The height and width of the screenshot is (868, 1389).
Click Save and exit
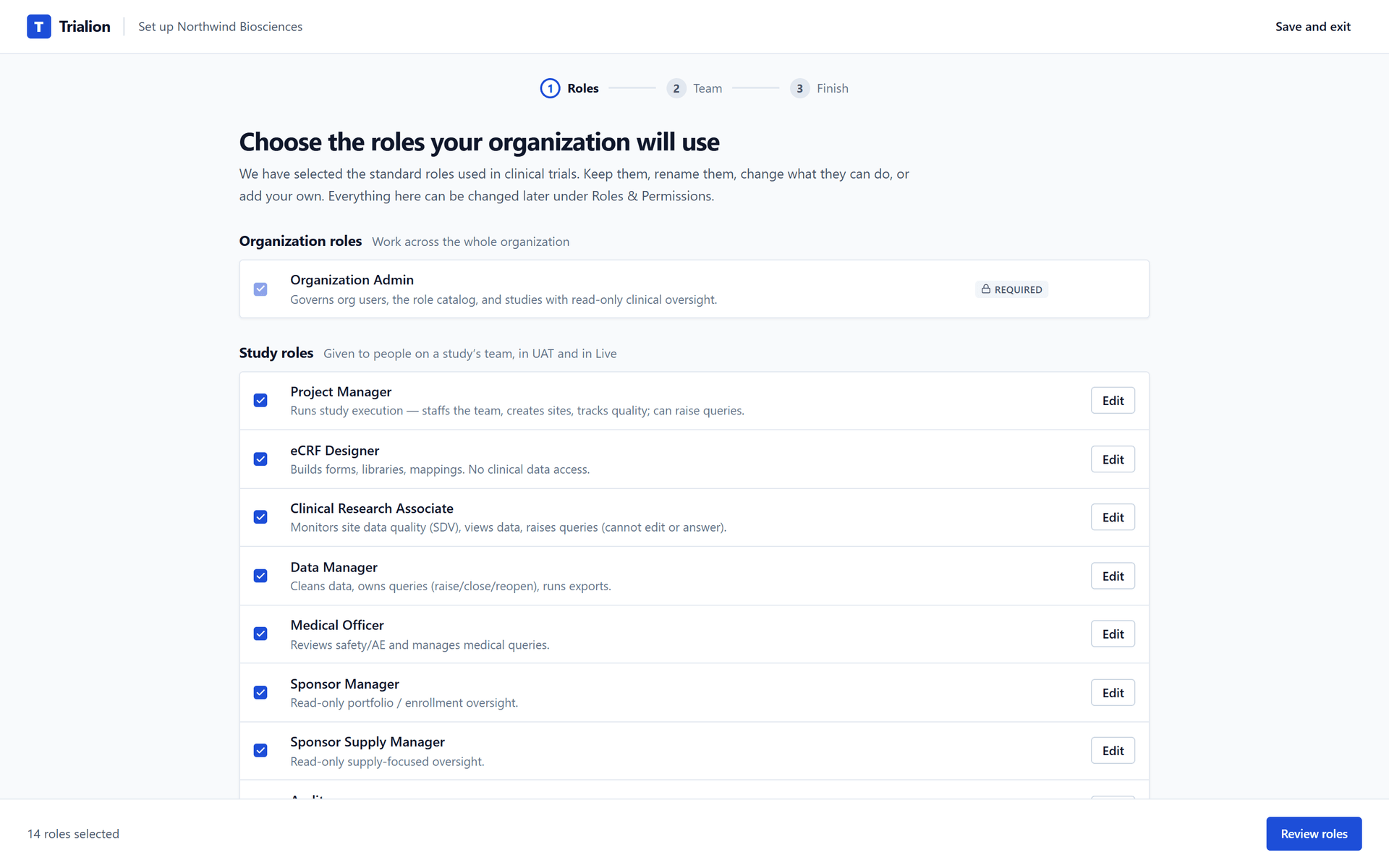tap(1312, 27)
